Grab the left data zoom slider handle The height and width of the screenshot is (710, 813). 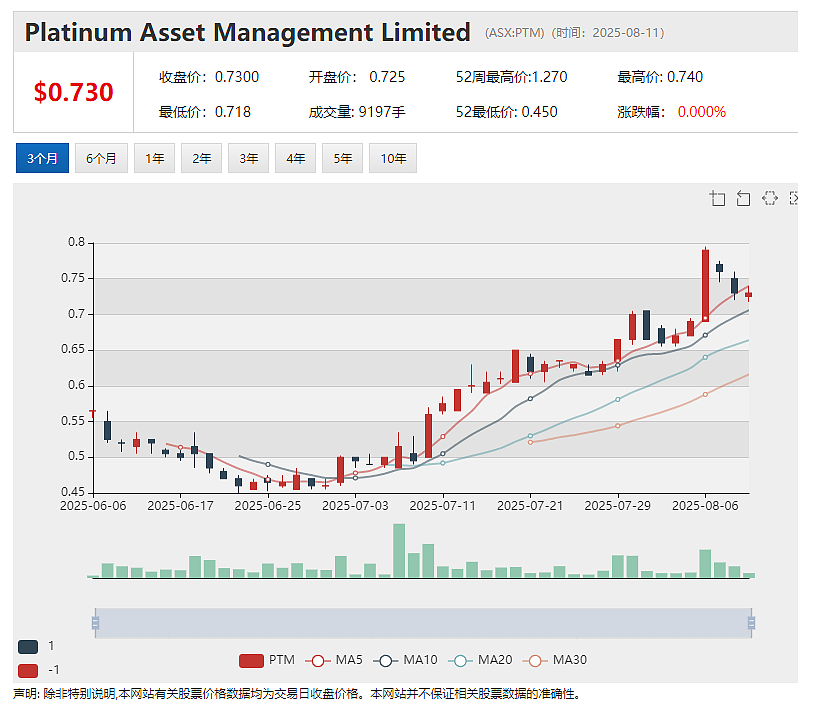point(95,623)
